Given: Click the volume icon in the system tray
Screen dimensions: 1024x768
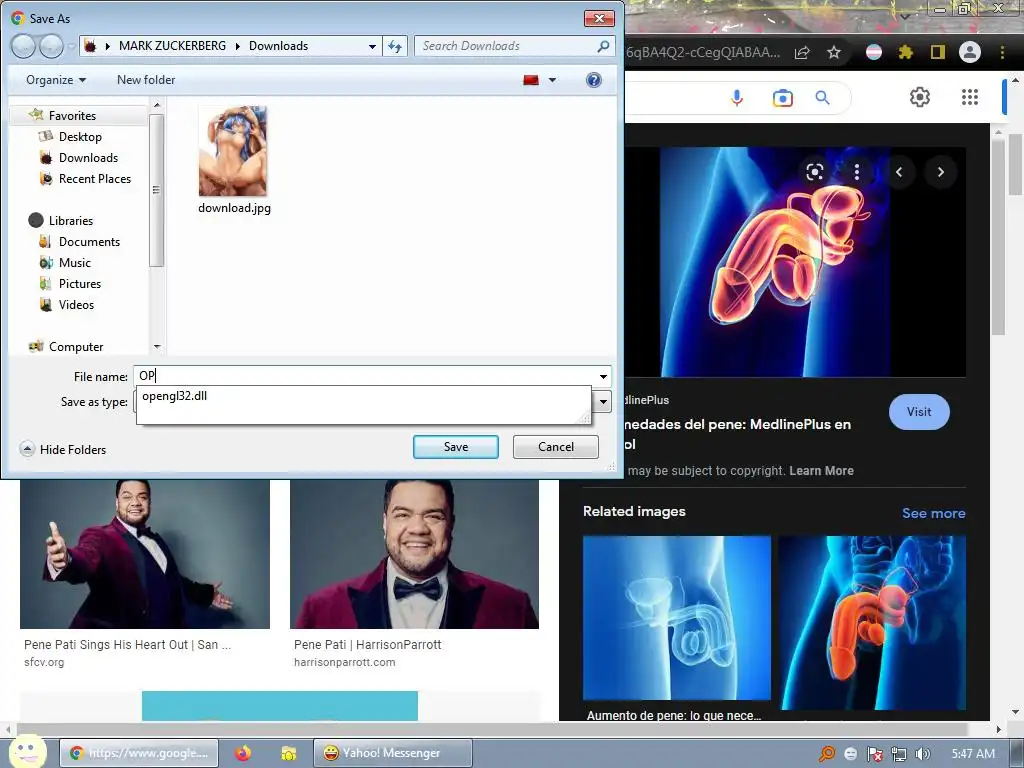Looking at the screenshot, I should click(x=923, y=754).
